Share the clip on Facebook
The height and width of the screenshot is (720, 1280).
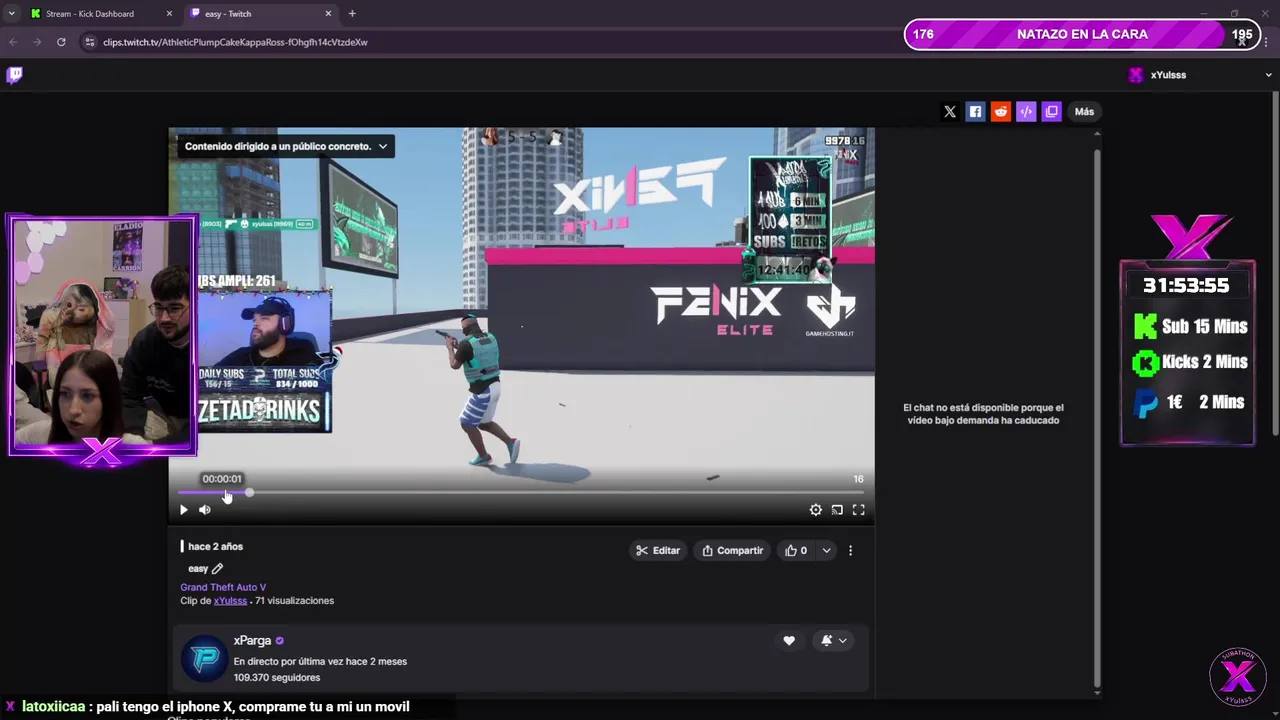[975, 112]
